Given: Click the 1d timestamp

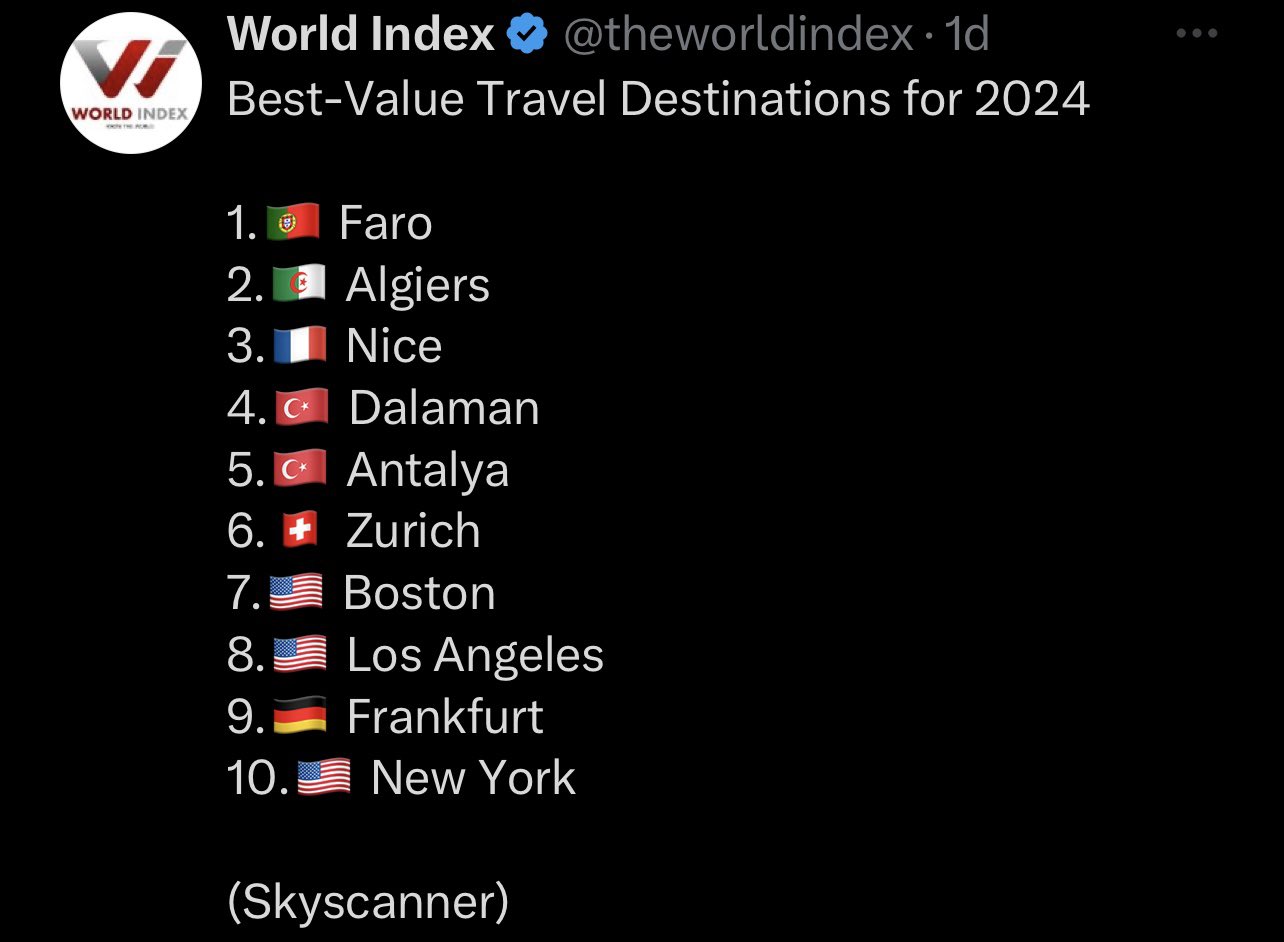Looking at the screenshot, I should pyautogui.click(x=966, y=36).
